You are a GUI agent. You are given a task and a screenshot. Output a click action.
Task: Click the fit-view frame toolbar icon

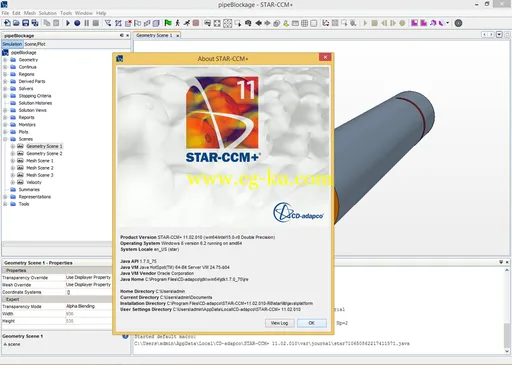click(x=217, y=23)
